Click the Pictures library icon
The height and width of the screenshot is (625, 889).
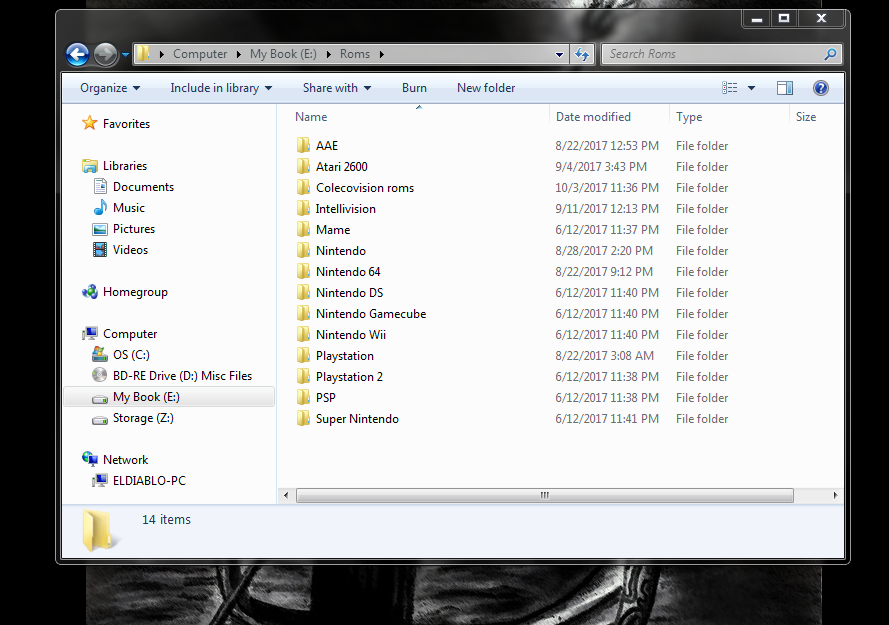(100, 229)
